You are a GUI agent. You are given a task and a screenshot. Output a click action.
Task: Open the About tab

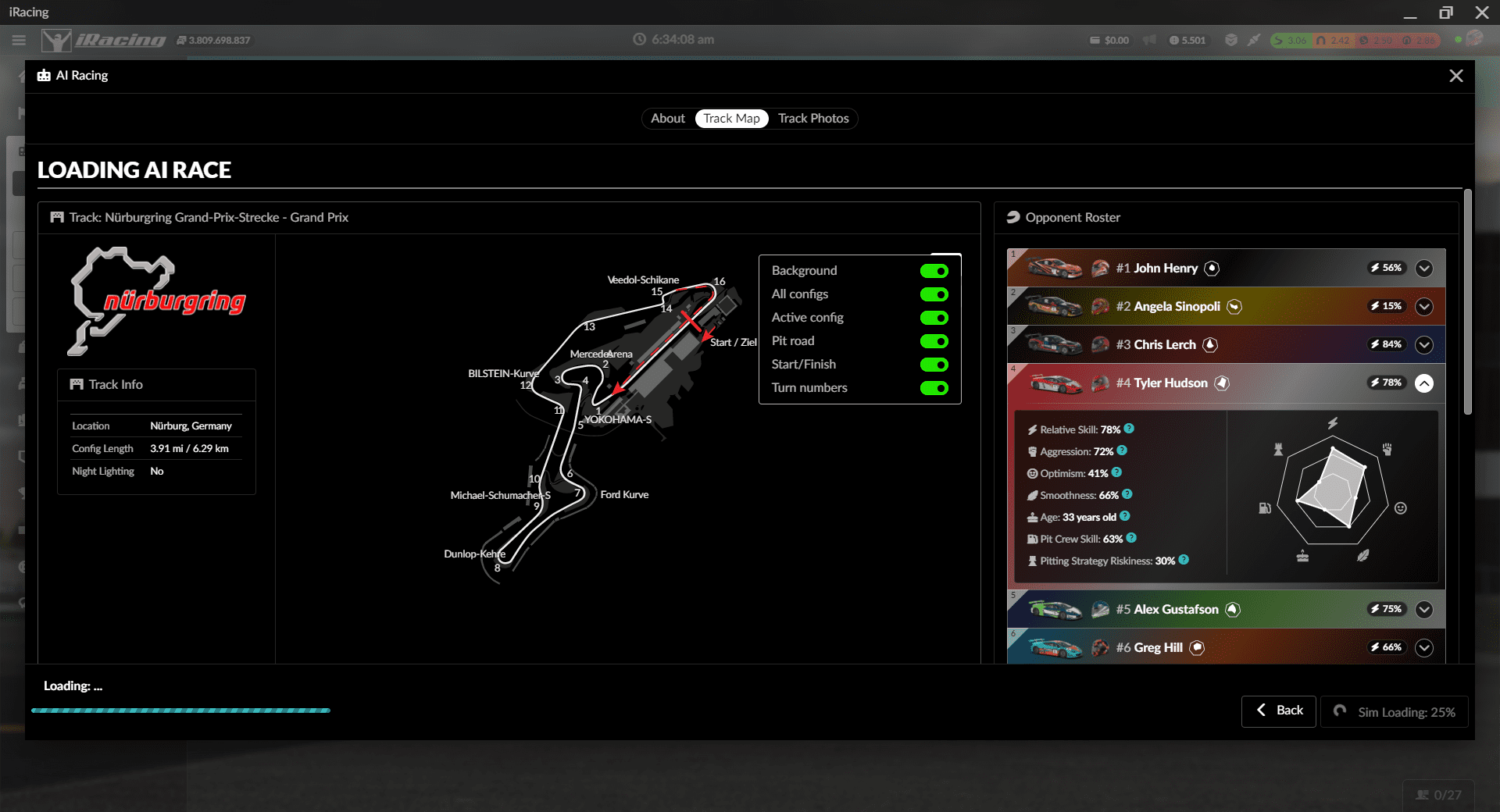[x=668, y=119]
